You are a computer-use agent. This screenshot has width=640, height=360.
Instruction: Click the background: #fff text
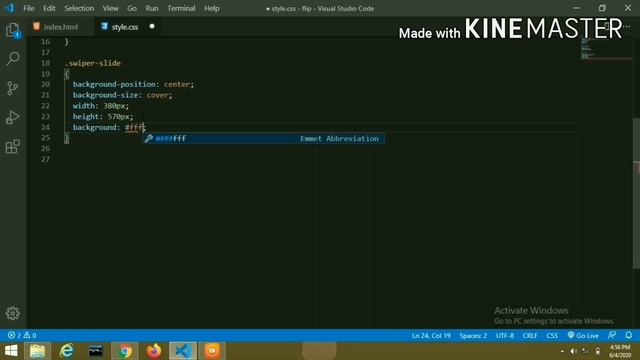pyautogui.click(x=108, y=127)
